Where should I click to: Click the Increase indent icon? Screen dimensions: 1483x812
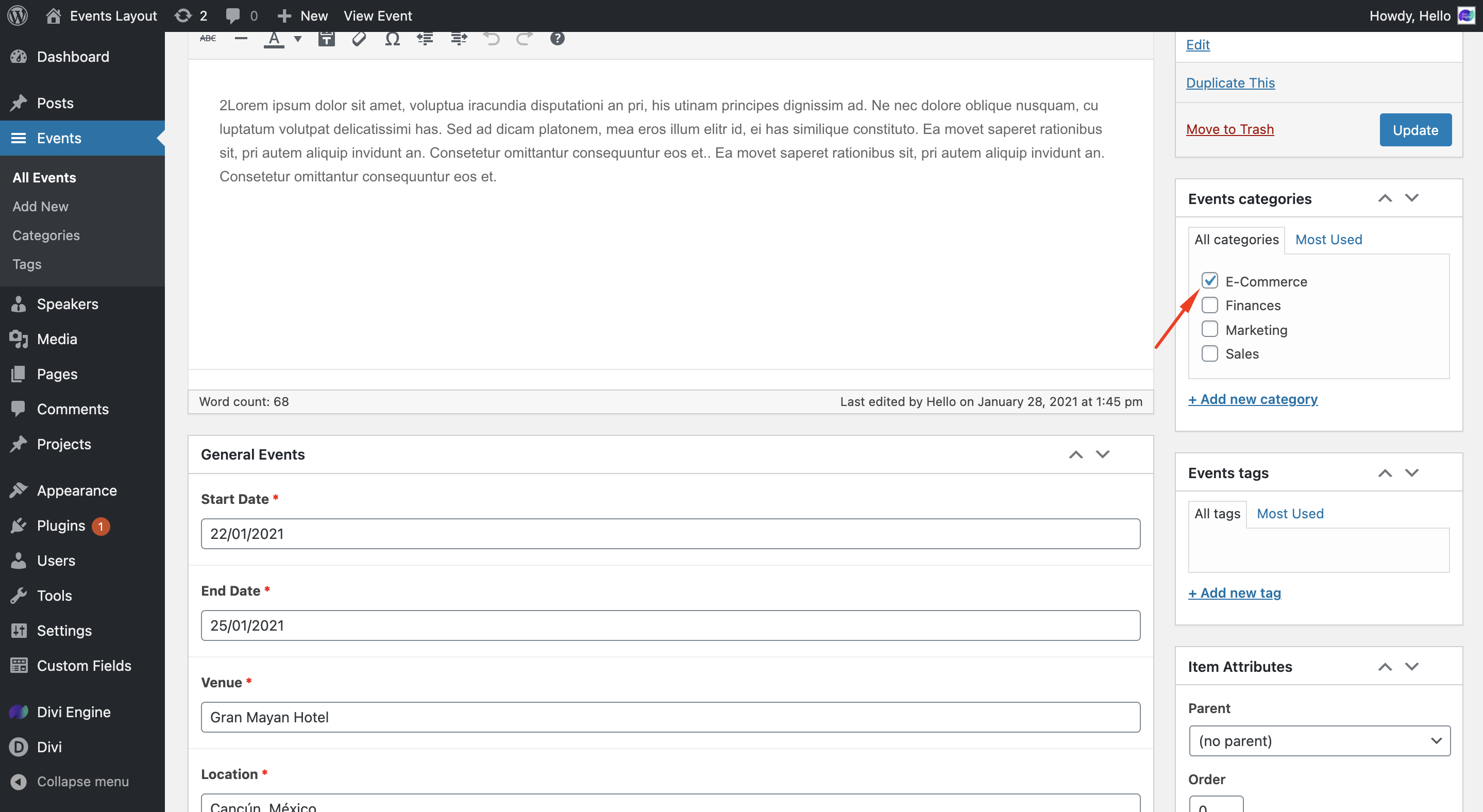click(459, 39)
